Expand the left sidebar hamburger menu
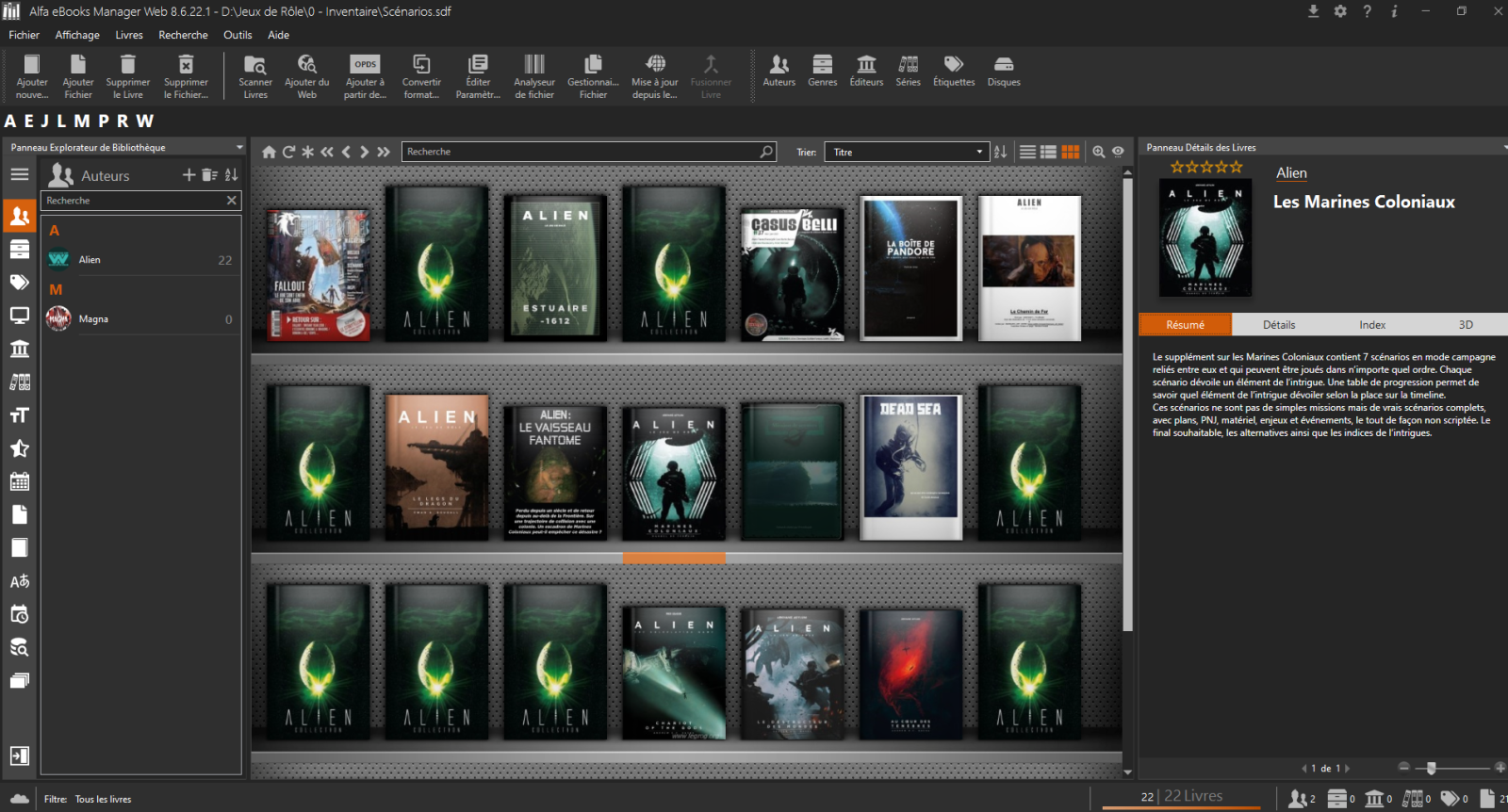1508x812 pixels. point(19,174)
